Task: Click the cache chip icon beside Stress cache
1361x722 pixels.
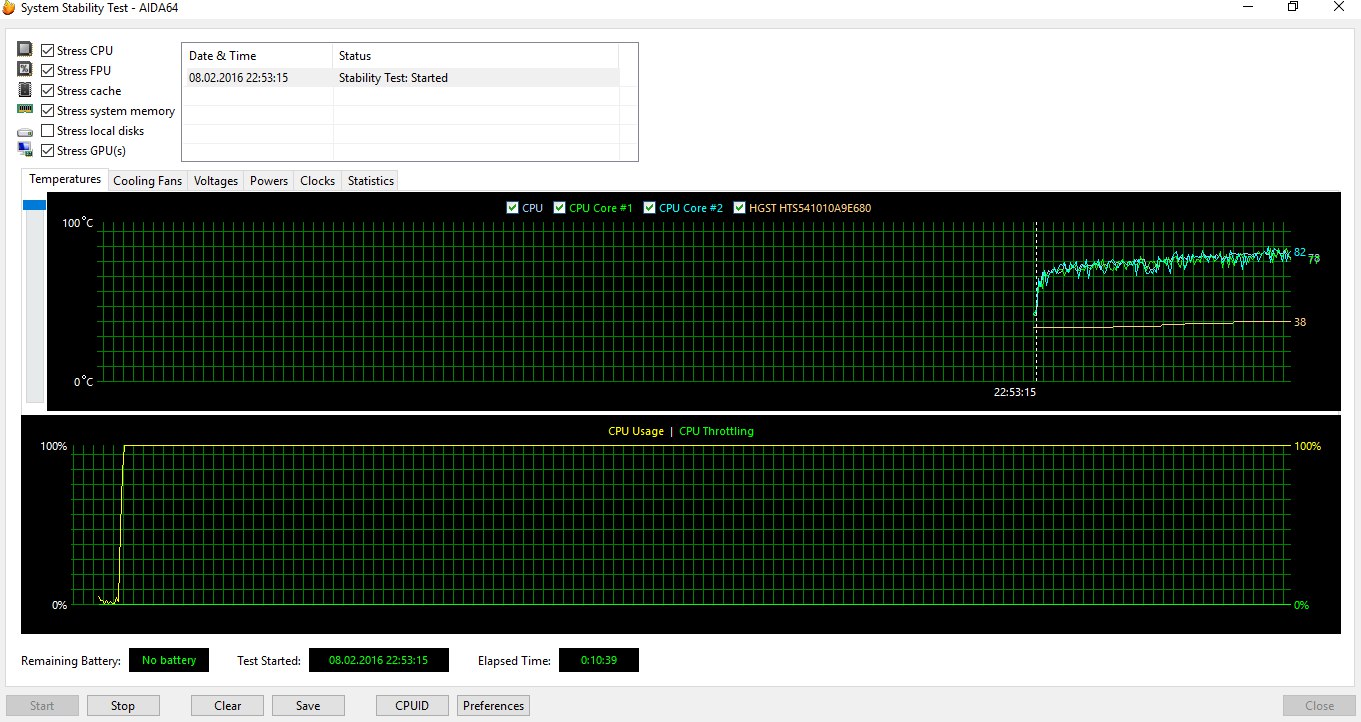Action: coord(25,90)
